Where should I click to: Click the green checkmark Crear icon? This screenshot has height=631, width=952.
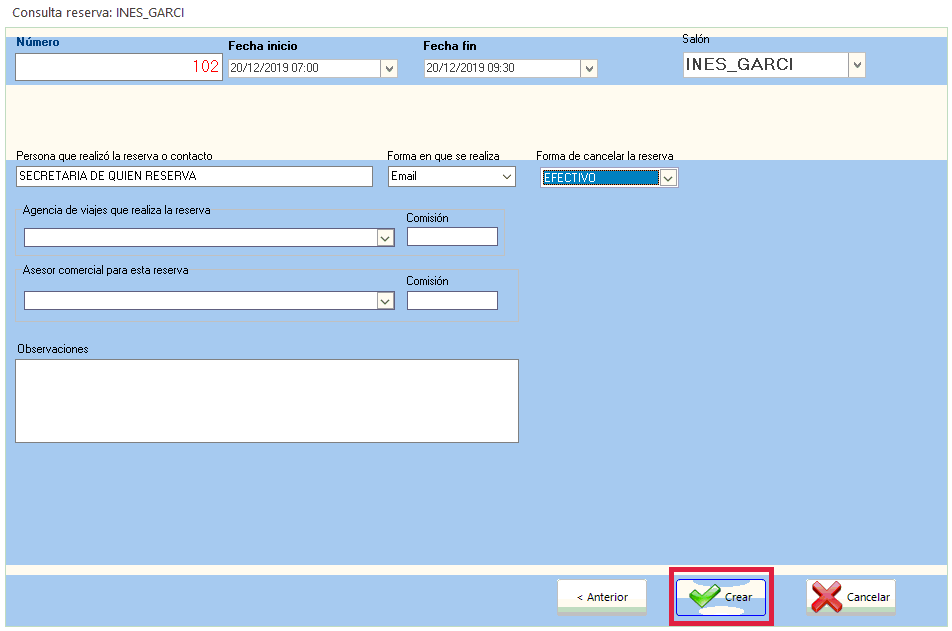(706, 597)
